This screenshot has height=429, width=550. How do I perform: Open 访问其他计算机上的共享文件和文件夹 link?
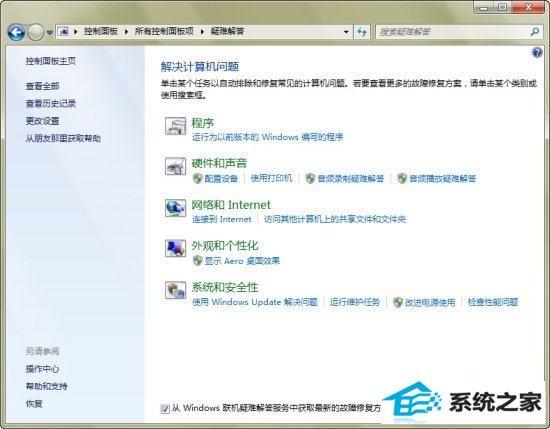(335, 219)
